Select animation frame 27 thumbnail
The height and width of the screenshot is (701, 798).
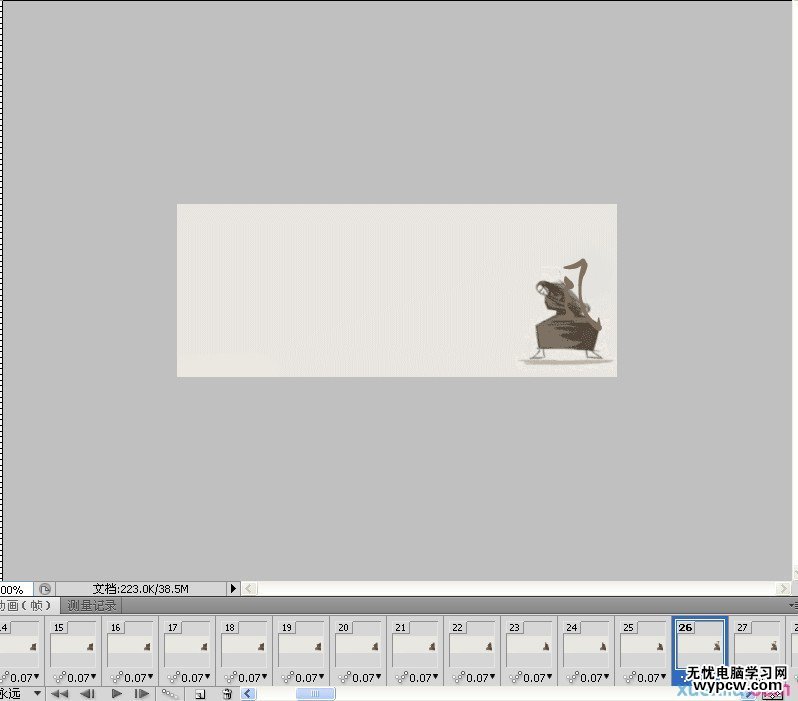[x=757, y=644]
